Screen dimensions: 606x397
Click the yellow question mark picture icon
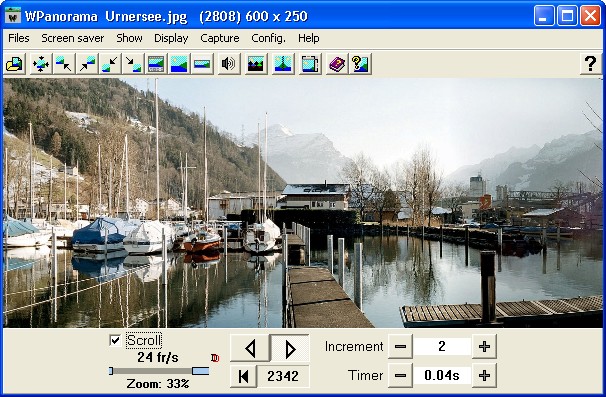[x=360, y=64]
